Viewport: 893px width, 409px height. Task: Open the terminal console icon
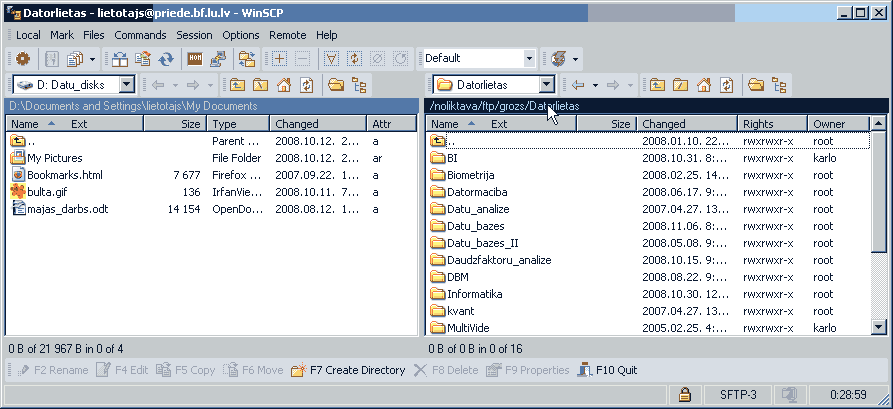[195, 58]
